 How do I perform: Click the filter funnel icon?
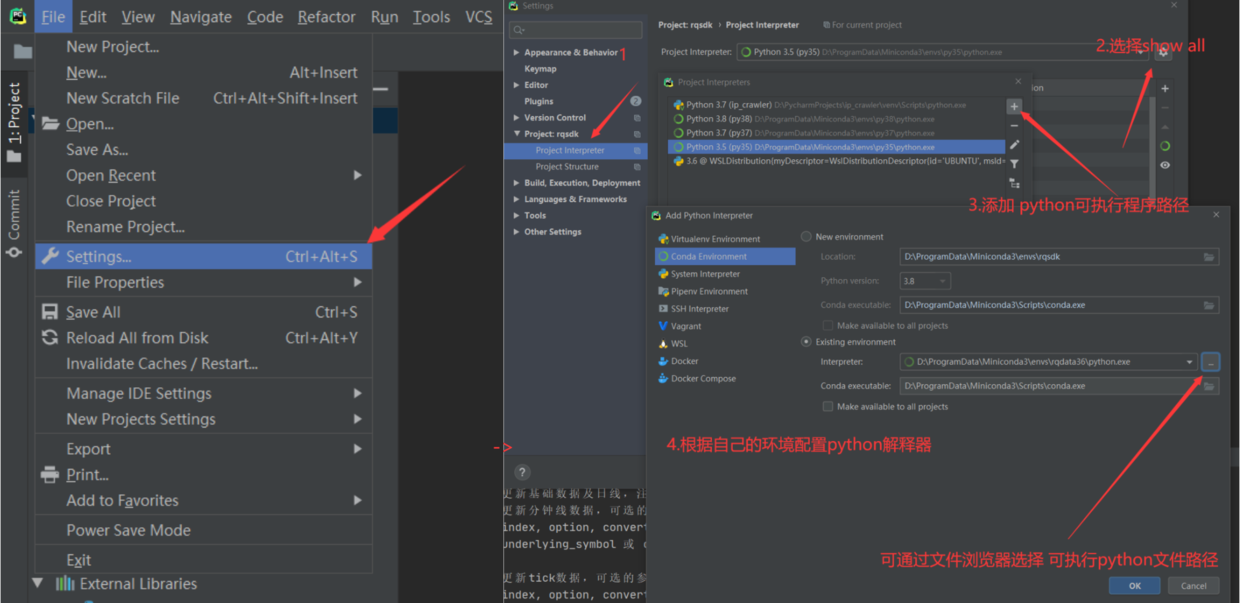tap(1014, 164)
